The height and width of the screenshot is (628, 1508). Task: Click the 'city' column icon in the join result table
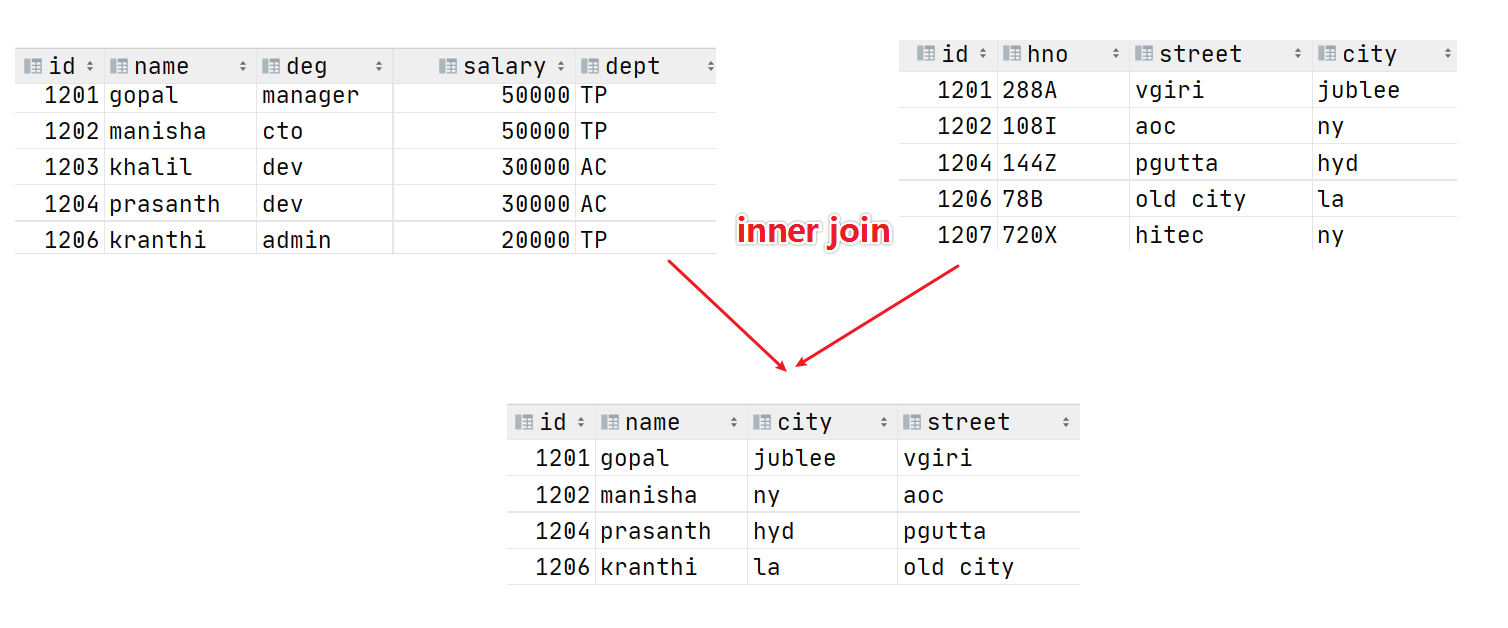point(762,422)
